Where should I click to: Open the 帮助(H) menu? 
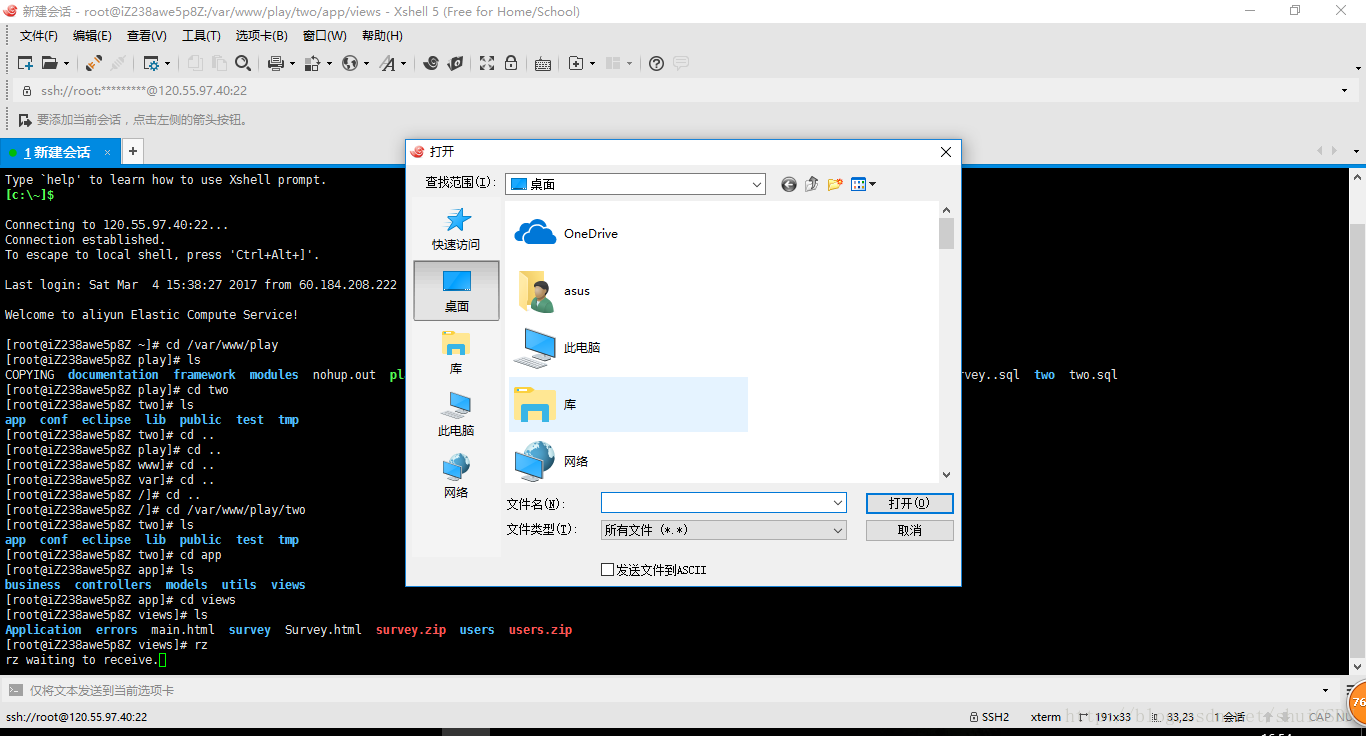382,36
